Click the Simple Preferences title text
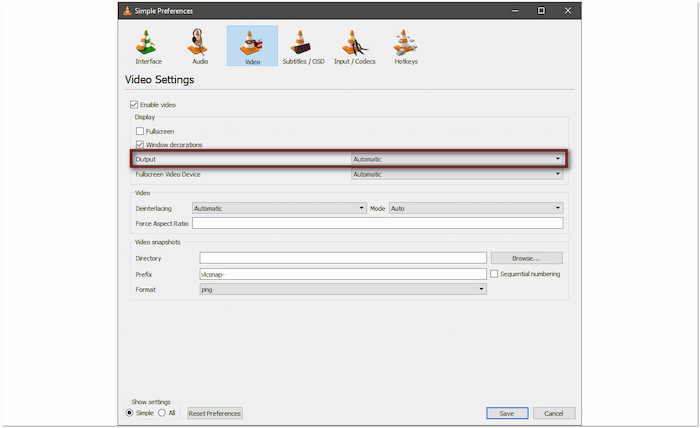The height and width of the screenshot is (428, 700). coord(163,11)
